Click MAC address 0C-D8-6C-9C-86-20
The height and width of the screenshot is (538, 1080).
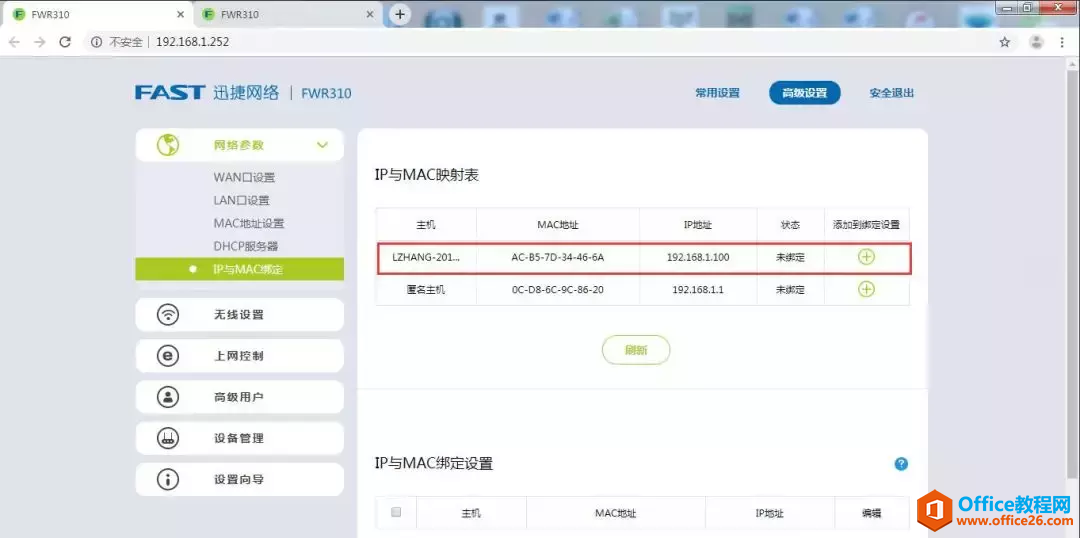[558, 289]
